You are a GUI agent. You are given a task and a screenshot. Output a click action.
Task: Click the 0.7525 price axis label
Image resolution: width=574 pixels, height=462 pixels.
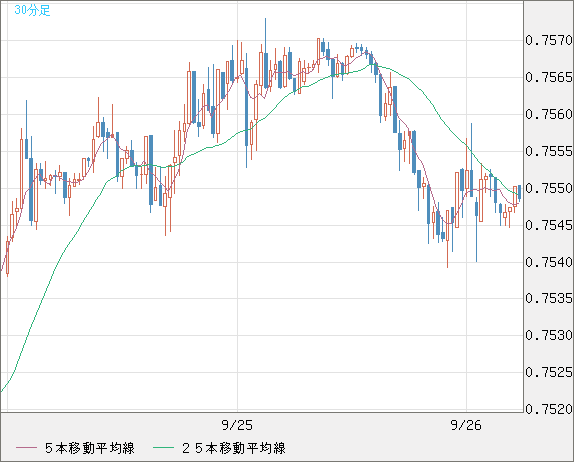coord(549,372)
